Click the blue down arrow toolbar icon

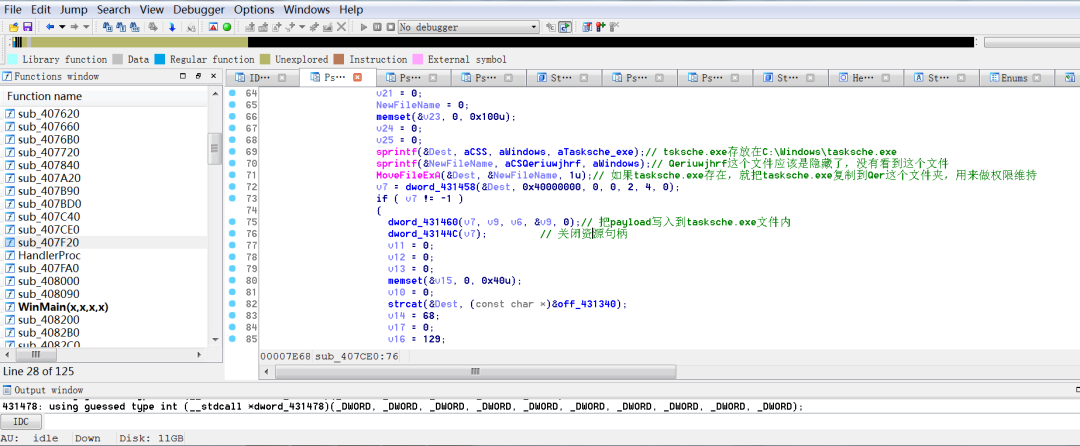click(x=172, y=27)
